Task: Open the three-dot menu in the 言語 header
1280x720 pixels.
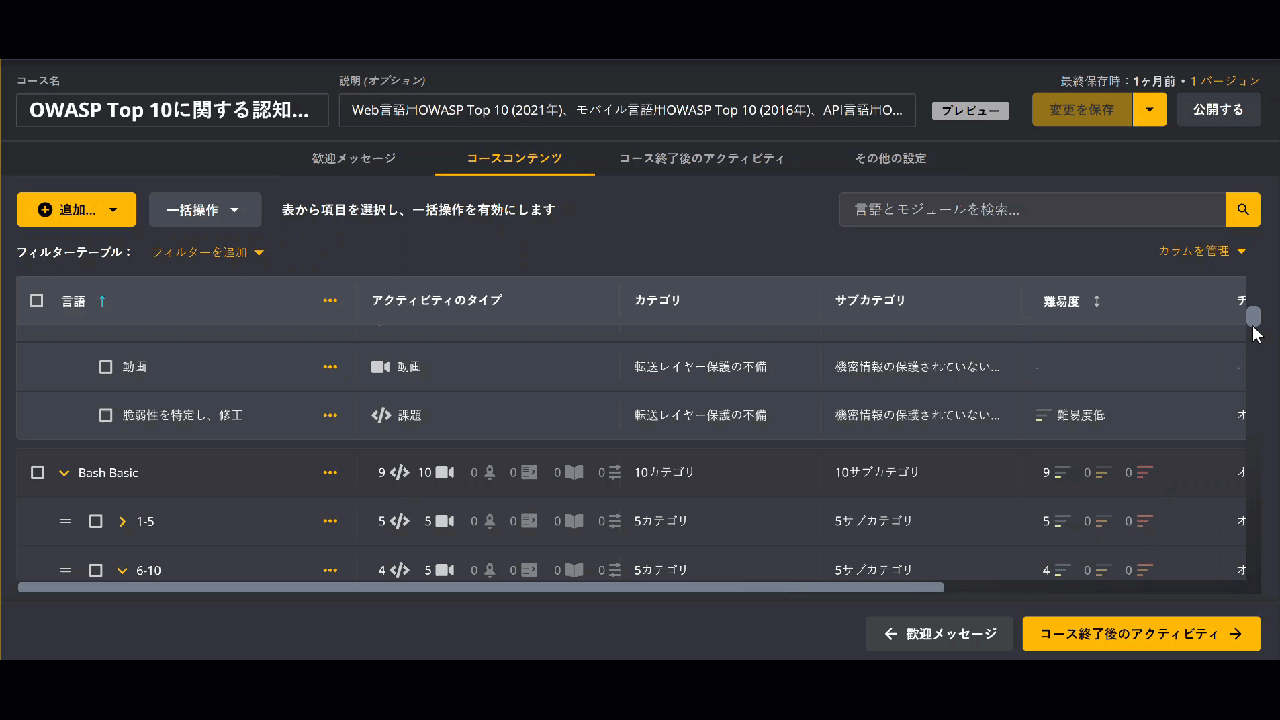Action: pyautogui.click(x=330, y=301)
